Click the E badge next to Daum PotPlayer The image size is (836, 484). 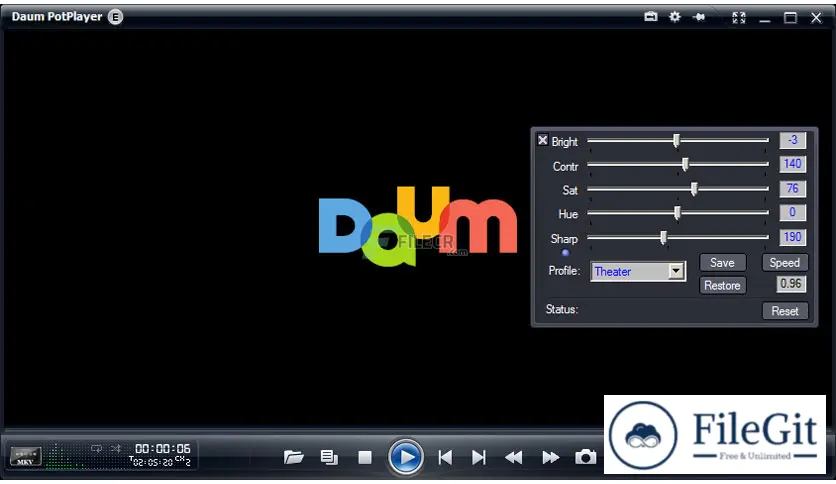(x=115, y=17)
